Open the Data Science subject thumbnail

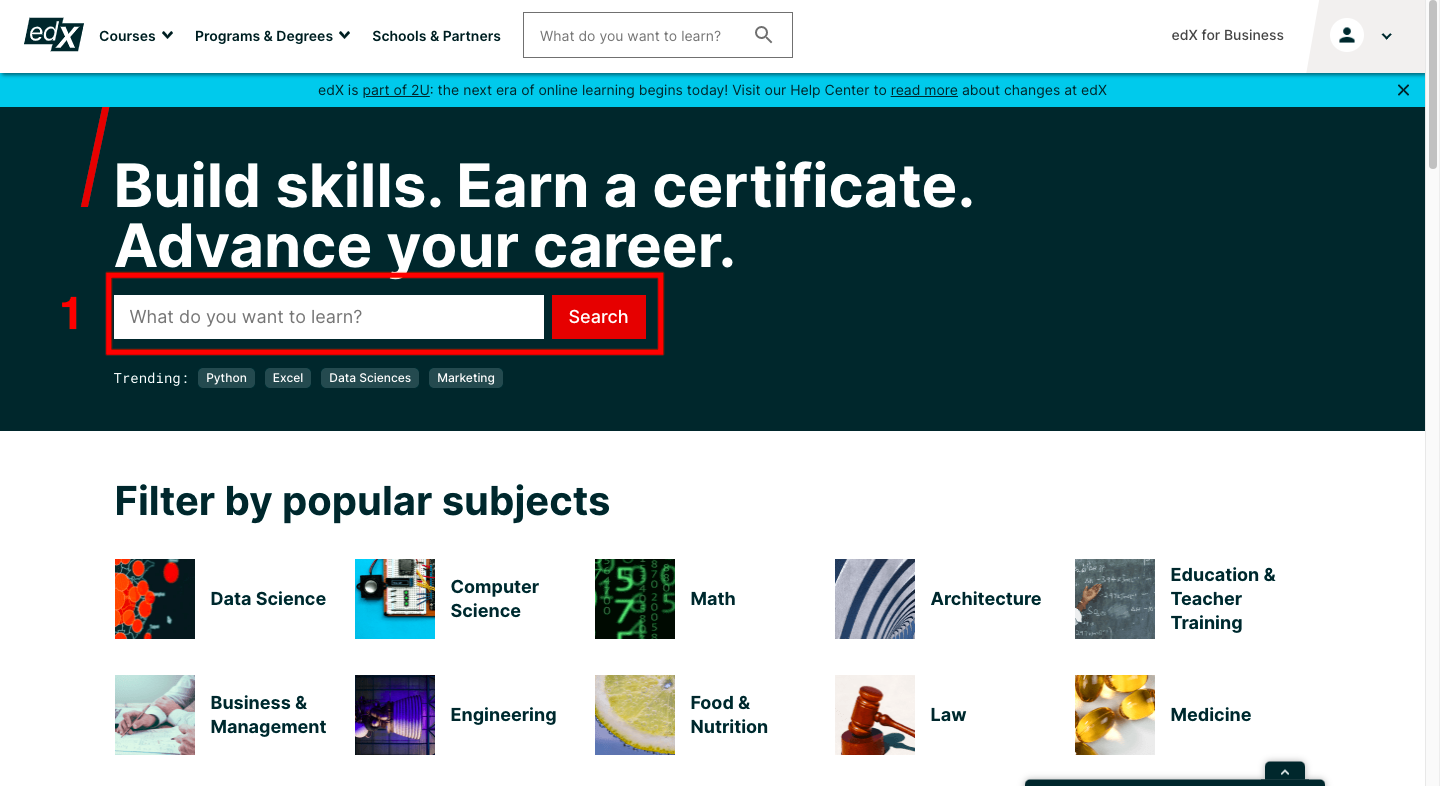tap(155, 599)
